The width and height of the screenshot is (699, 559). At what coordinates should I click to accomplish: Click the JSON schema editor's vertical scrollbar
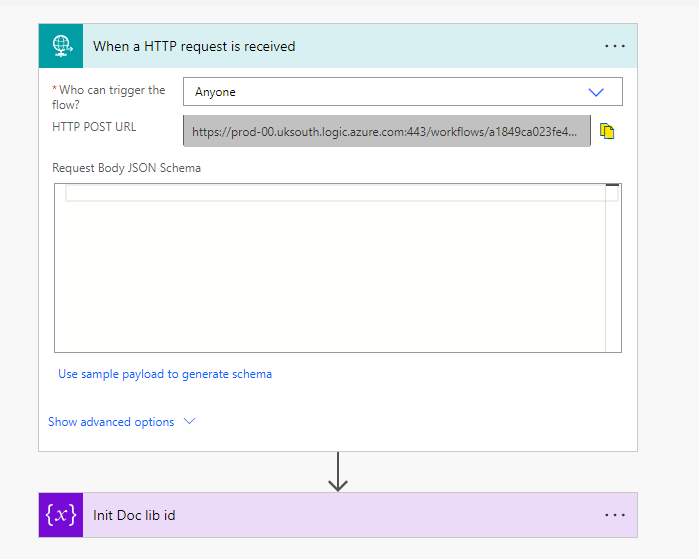pyautogui.click(x=613, y=268)
